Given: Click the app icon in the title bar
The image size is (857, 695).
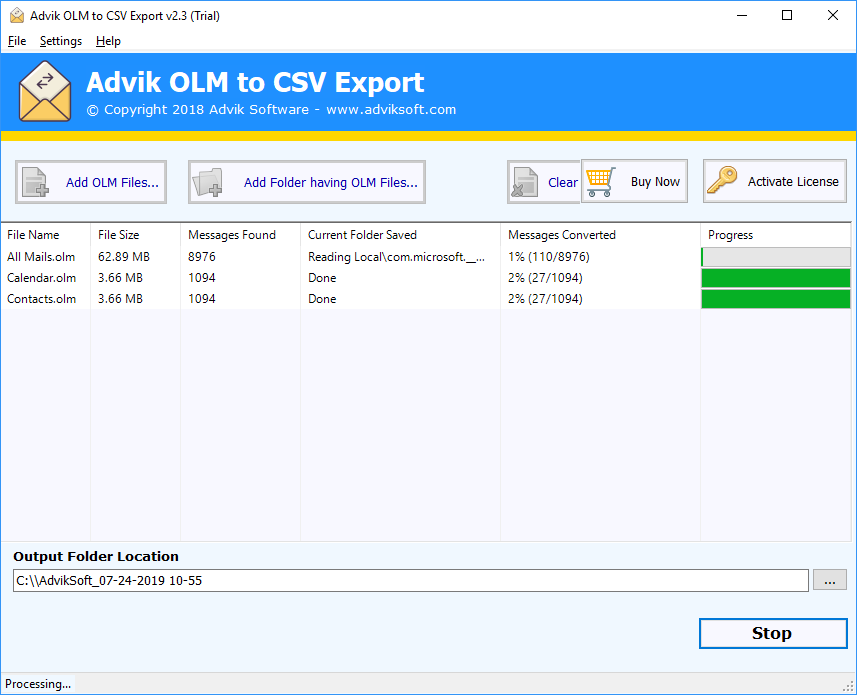Looking at the screenshot, I should click(x=17, y=15).
